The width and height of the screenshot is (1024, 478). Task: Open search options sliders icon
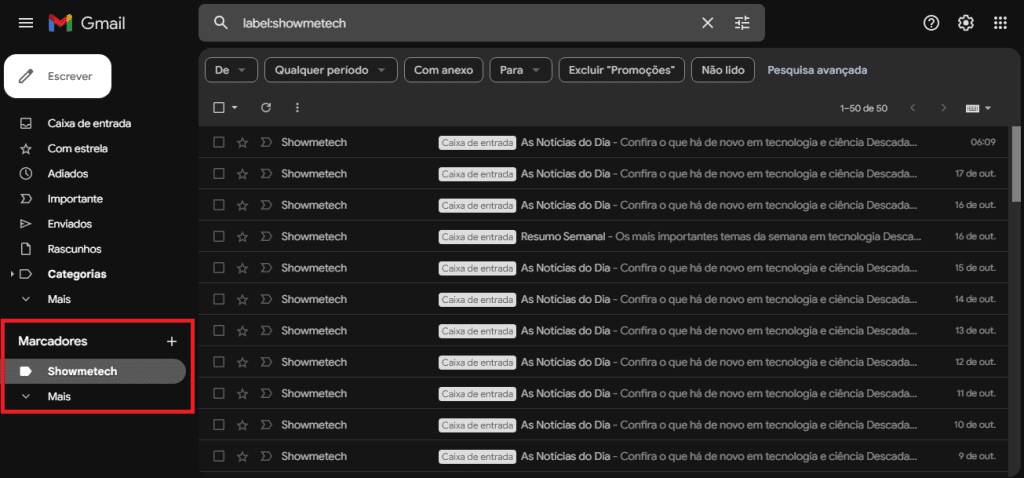coord(743,24)
